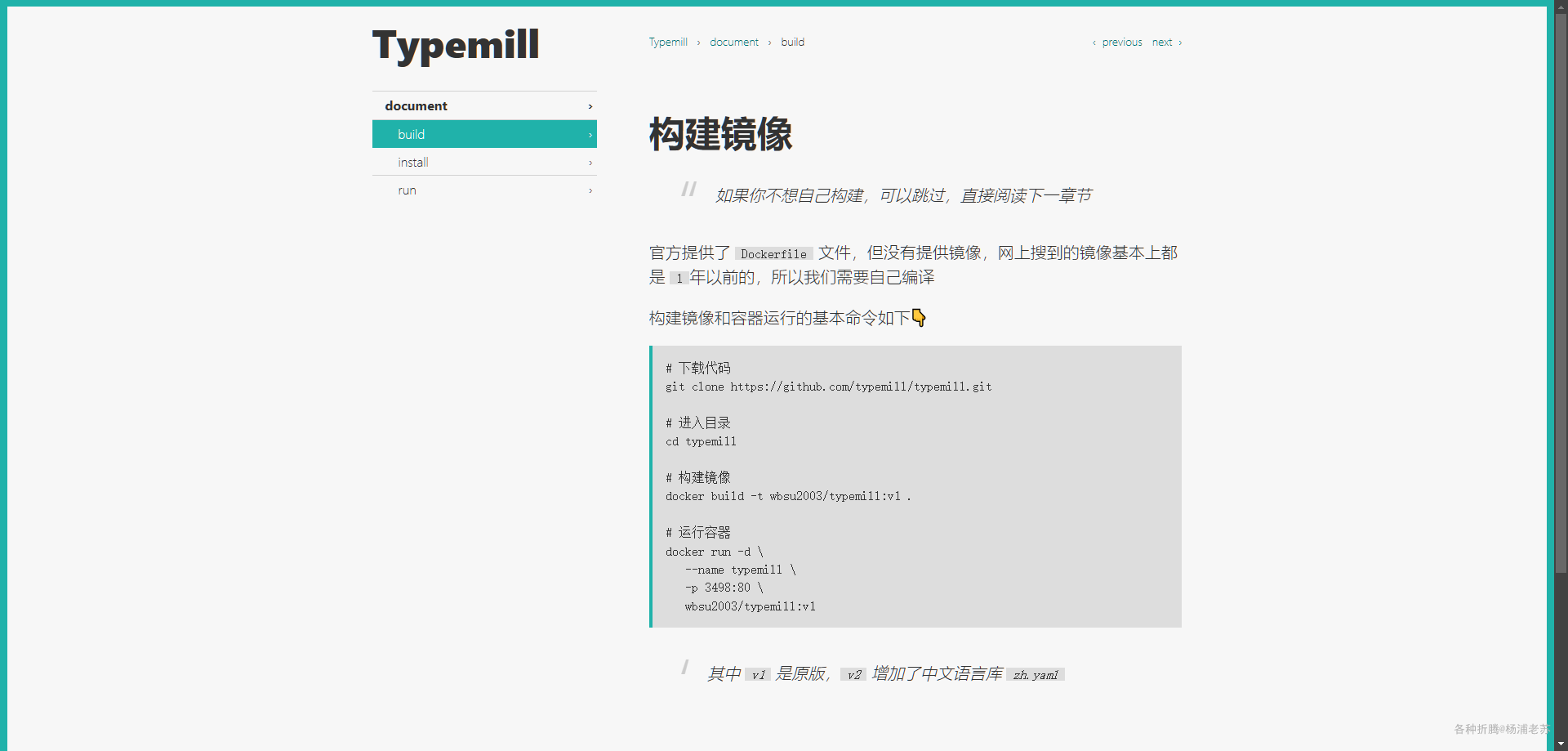The height and width of the screenshot is (751, 1568).
Task: Click the vertical scrollbar thumb
Action: click(x=1561, y=294)
